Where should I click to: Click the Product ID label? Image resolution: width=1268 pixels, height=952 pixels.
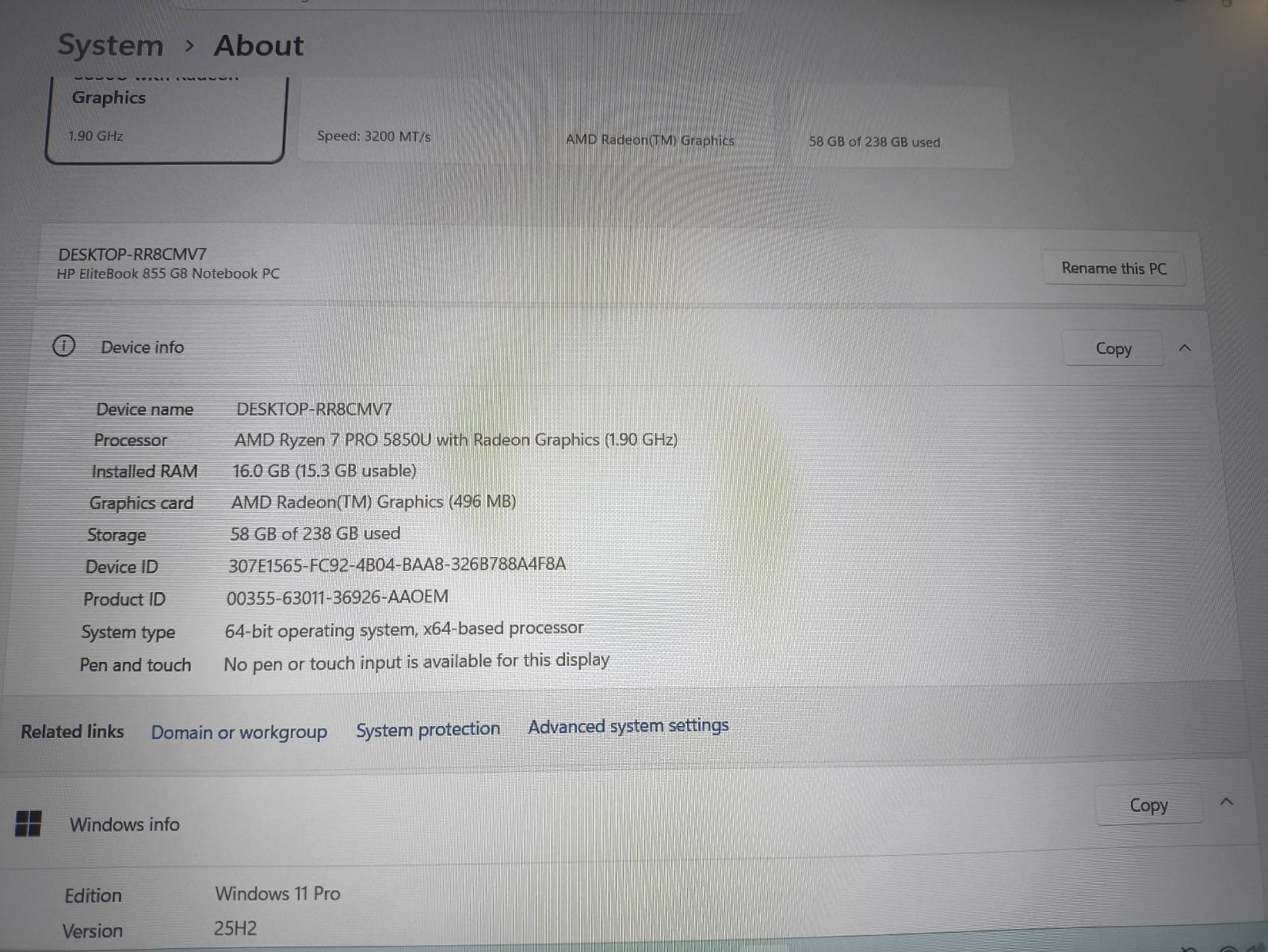coord(124,600)
